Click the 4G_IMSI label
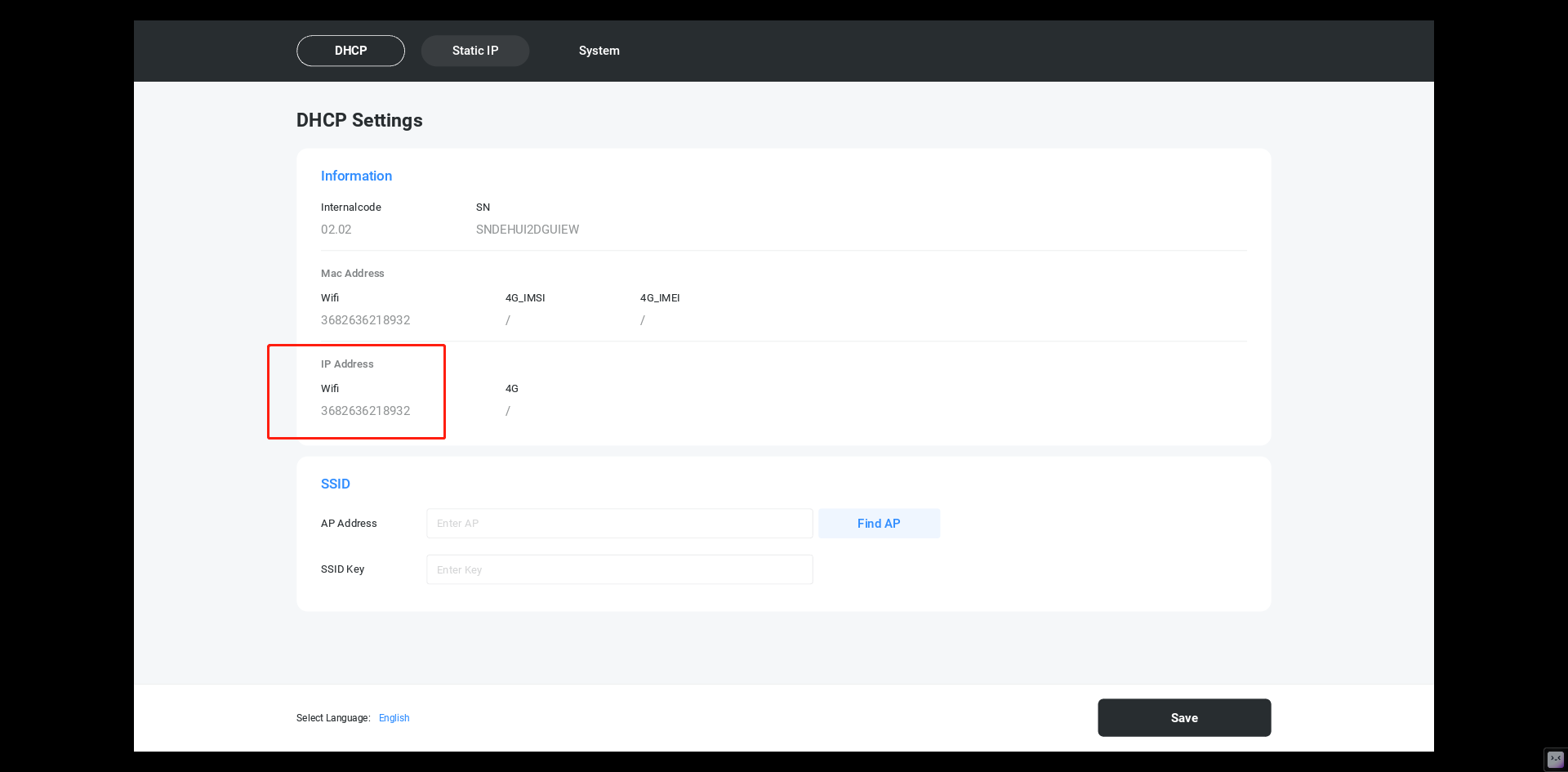This screenshot has width=1568, height=772. (x=524, y=298)
